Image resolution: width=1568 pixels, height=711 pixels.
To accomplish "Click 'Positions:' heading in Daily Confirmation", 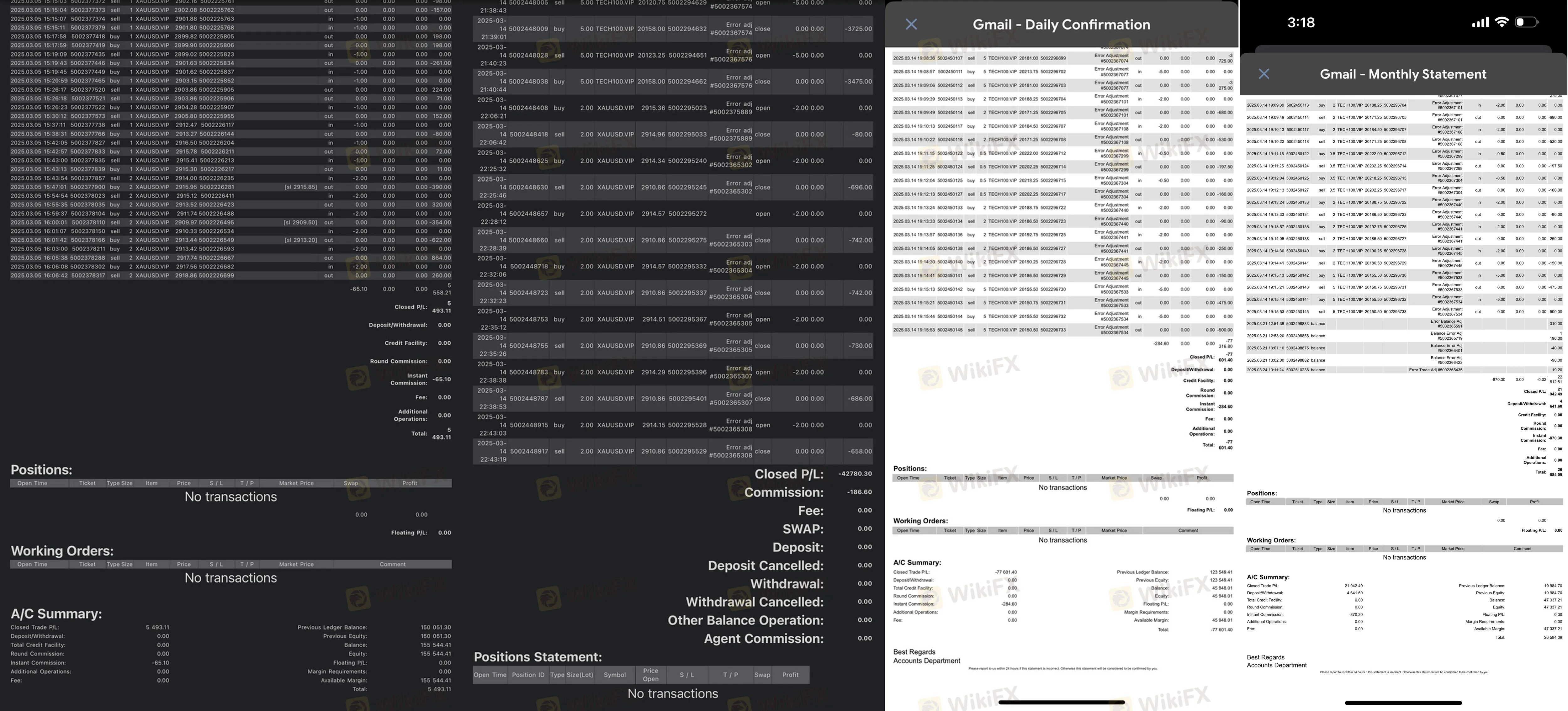I will tap(910, 469).
